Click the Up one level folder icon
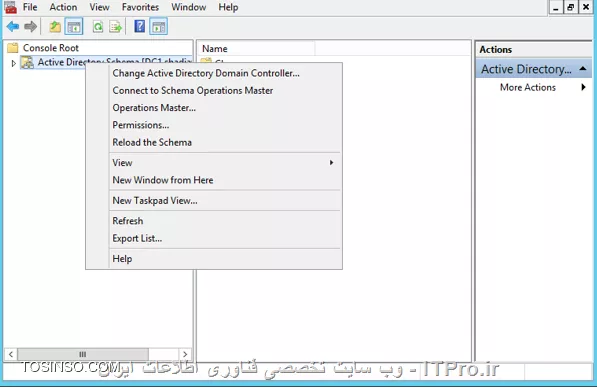The image size is (597, 388). [55, 27]
